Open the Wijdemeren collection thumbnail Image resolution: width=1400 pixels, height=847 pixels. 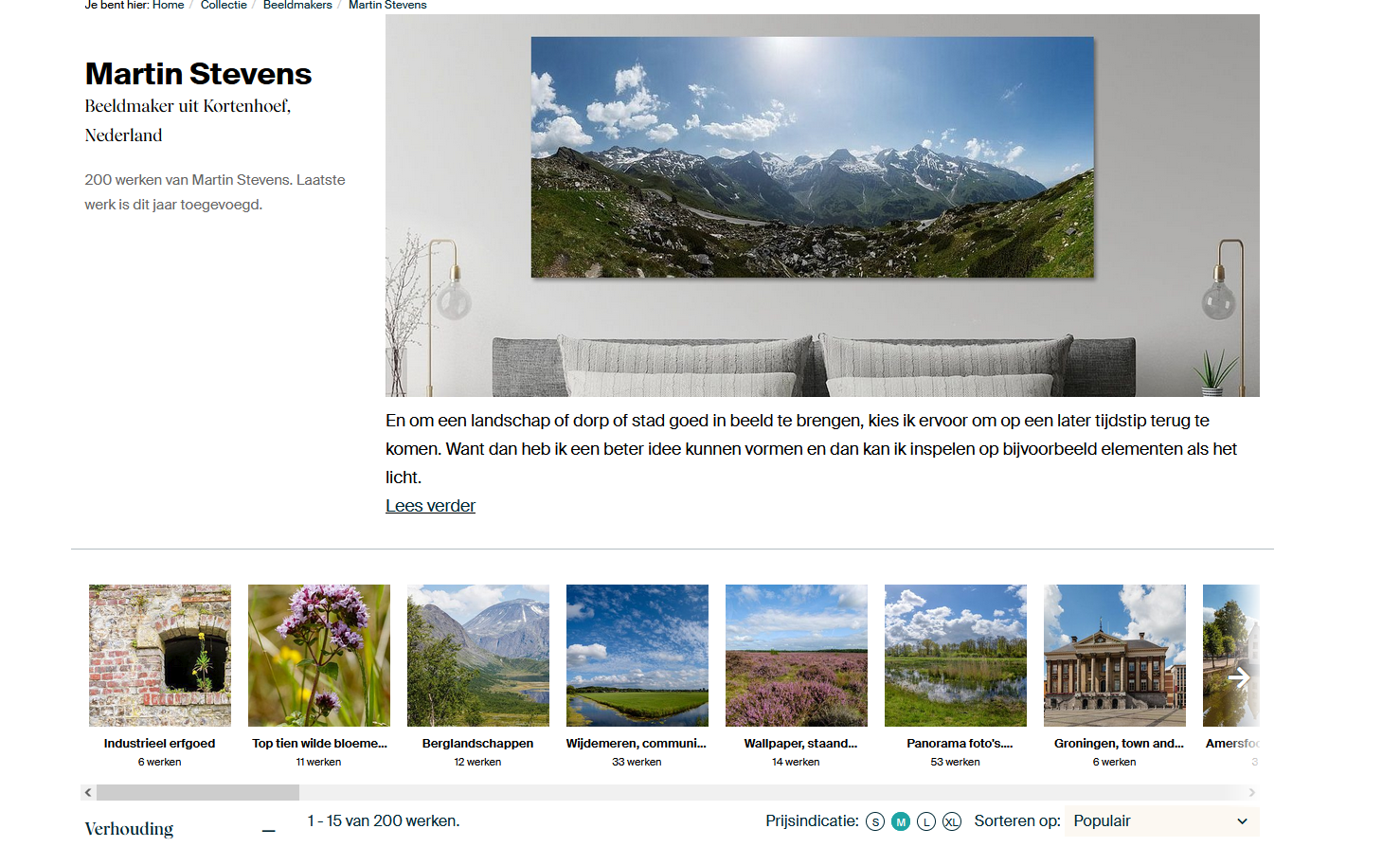pos(637,656)
